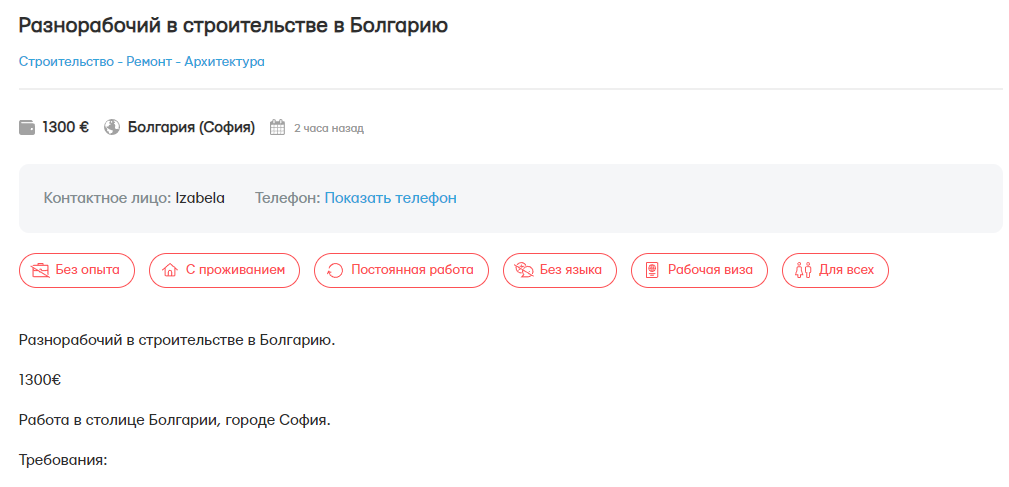Screen dimensions: 1009x487
Task: Click the circular arrows icon in 'Постоянная работа'
Action: click(x=335, y=270)
